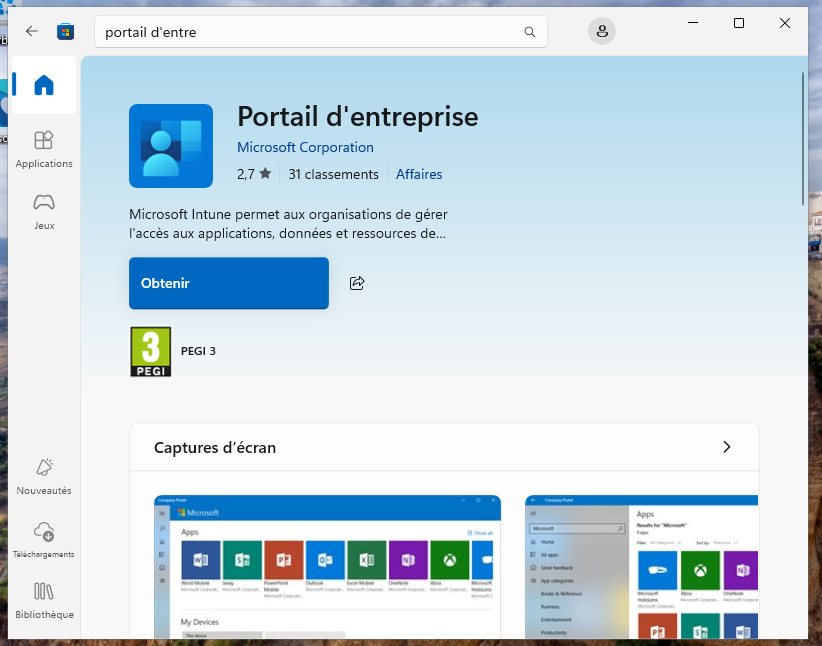Go to the Home sidebar icon
Viewport: 822px width, 646px height.
[44, 86]
